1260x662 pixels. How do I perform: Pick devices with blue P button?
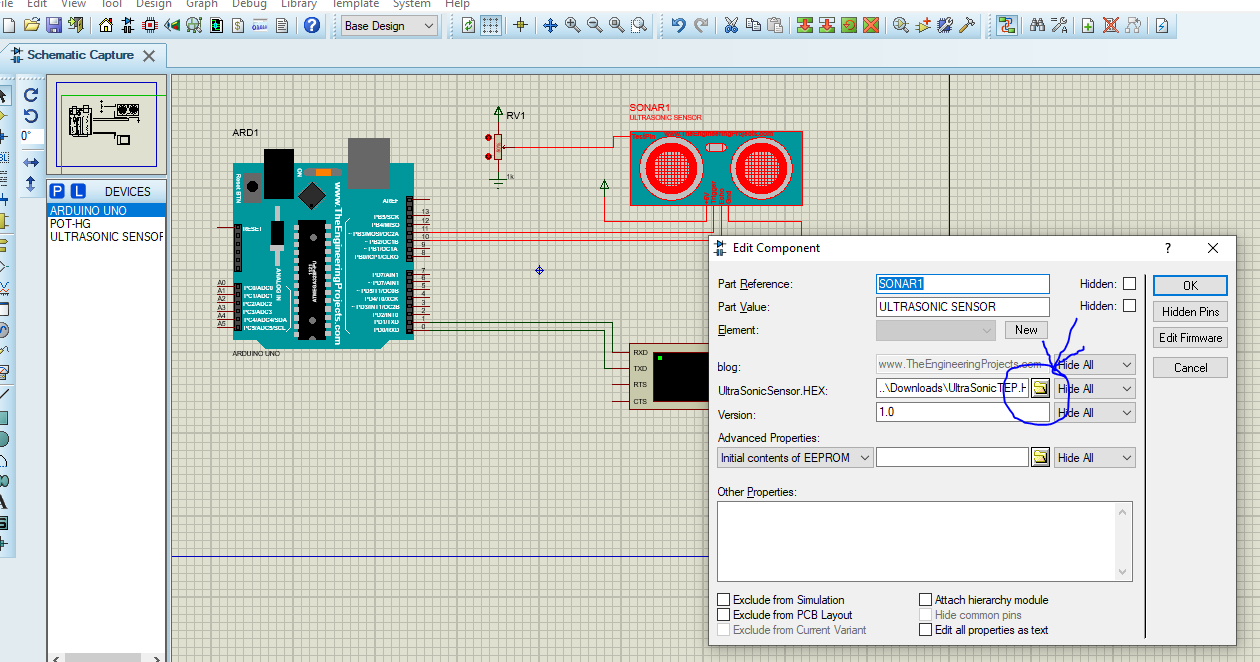[x=57, y=191]
